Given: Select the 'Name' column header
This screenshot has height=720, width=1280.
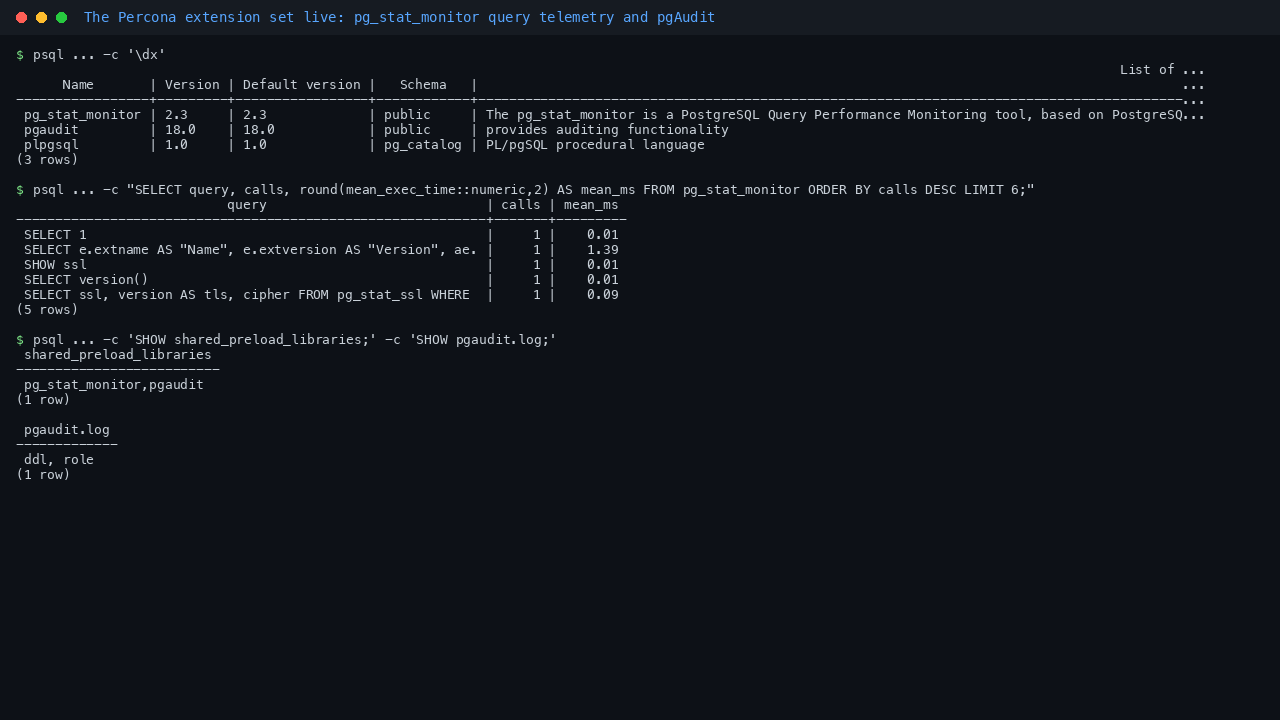Looking at the screenshot, I should tap(78, 85).
